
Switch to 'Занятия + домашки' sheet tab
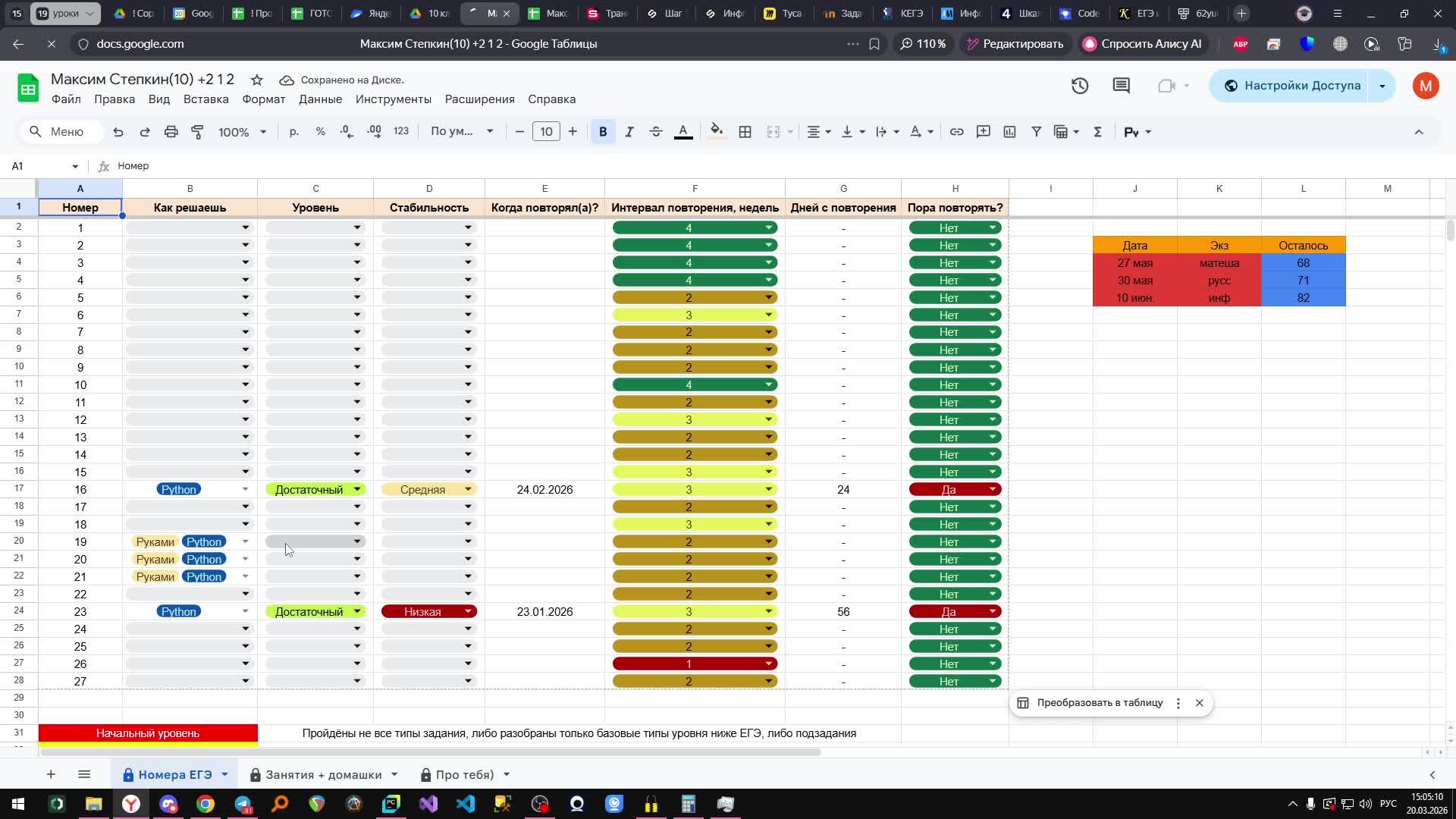click(x=323, y=774)
